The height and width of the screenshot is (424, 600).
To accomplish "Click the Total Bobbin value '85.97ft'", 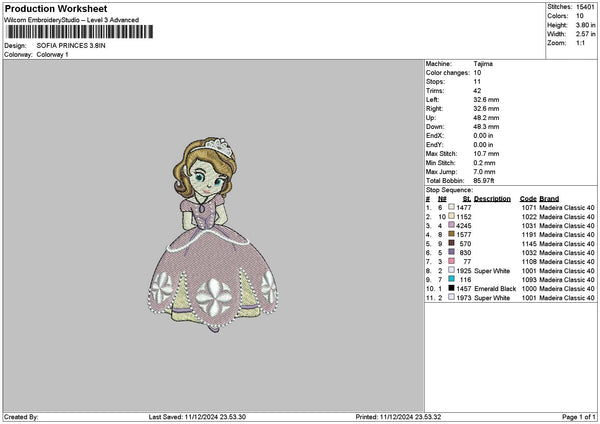I will click(x=484, y=181).
